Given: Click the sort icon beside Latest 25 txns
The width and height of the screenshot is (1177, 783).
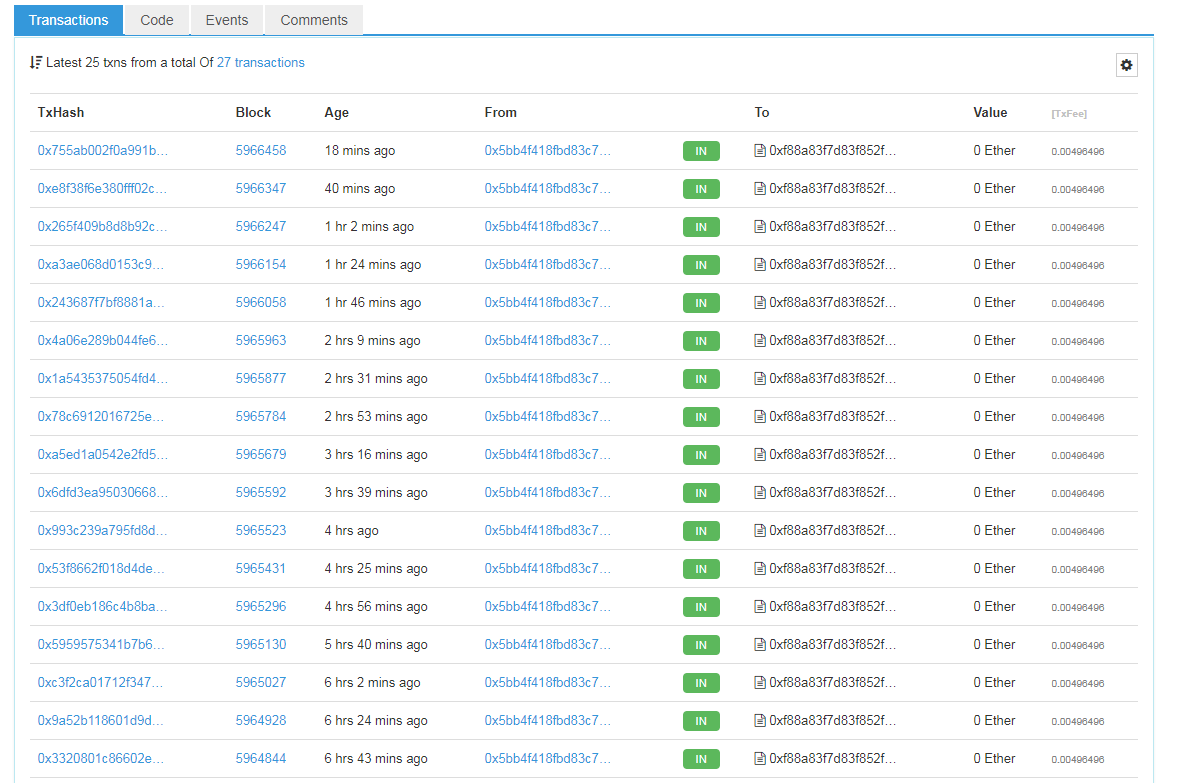Looking at the screenshot, I should click(x=35, y=62).
